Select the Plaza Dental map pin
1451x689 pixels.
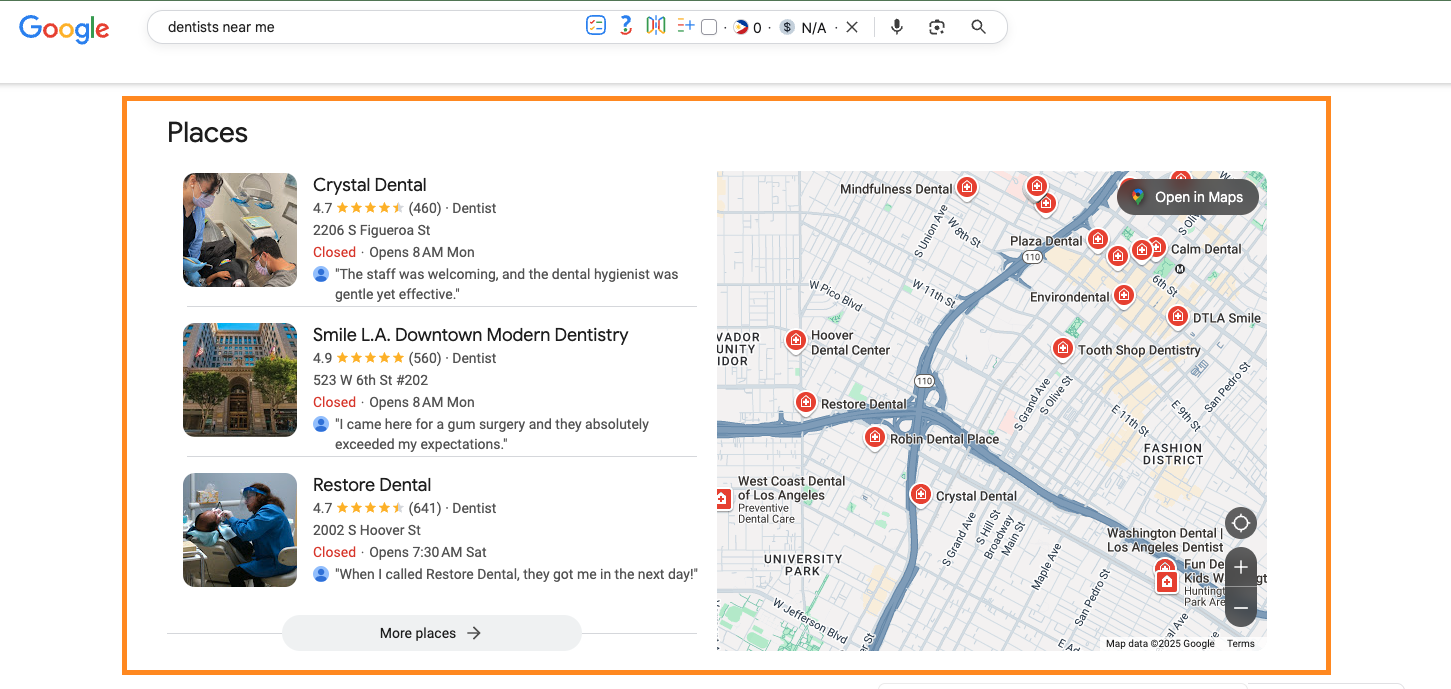(1098, 239)
